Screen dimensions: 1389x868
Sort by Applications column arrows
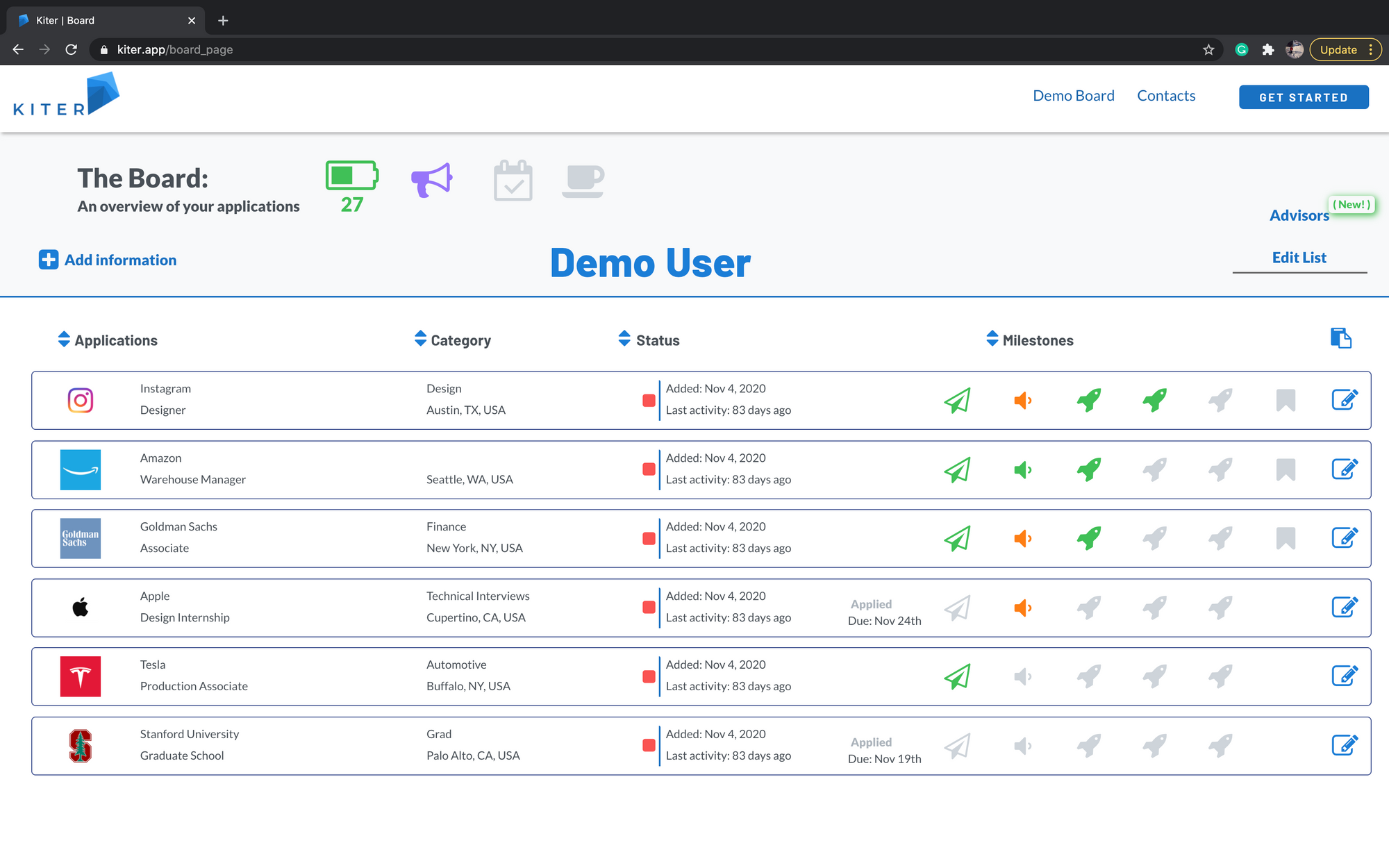tap(64, 340)
